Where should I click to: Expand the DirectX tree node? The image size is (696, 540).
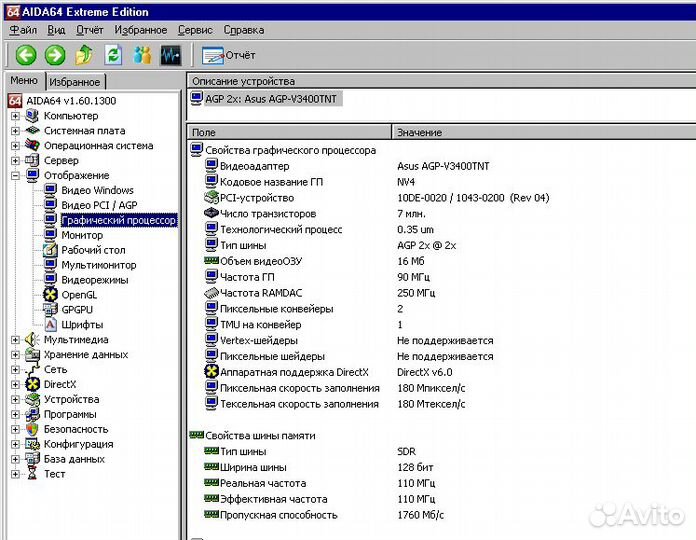(x=15, y=385)
